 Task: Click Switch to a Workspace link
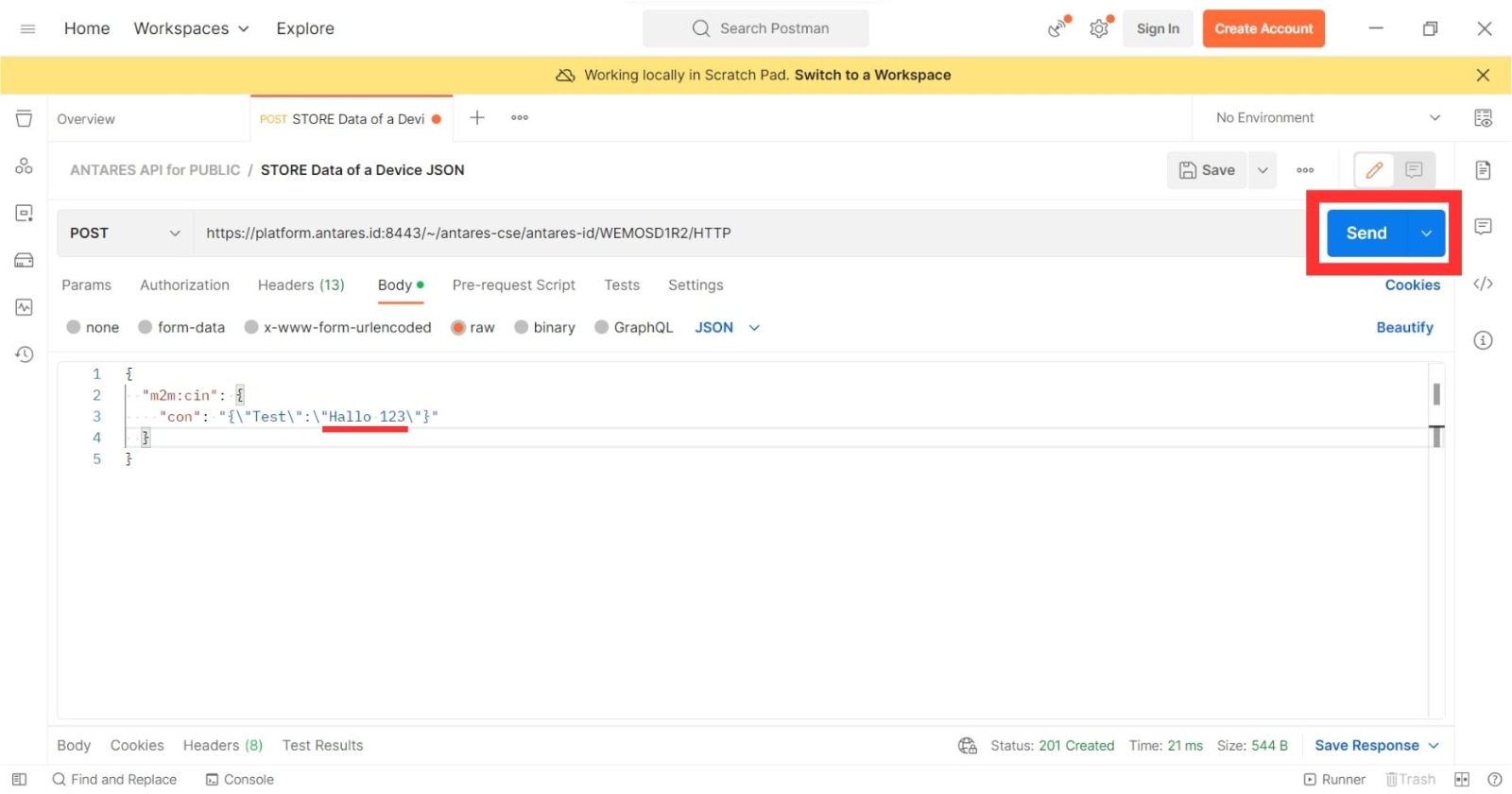click(872, 75)
